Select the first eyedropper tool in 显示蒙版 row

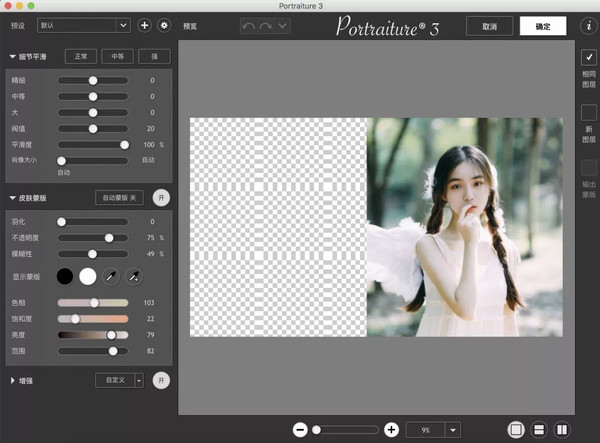(x=112, y=275)
